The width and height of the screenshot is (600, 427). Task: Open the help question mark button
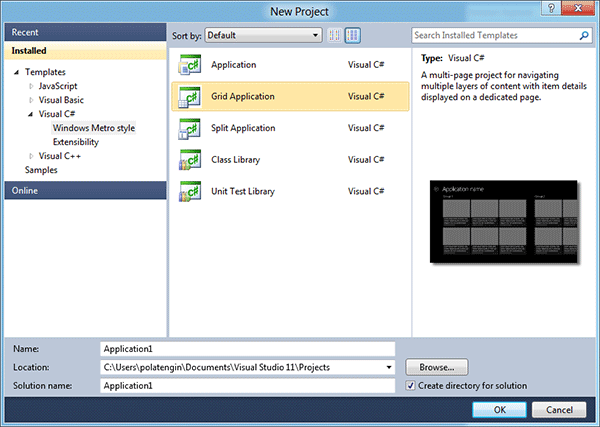click(551, 8)
